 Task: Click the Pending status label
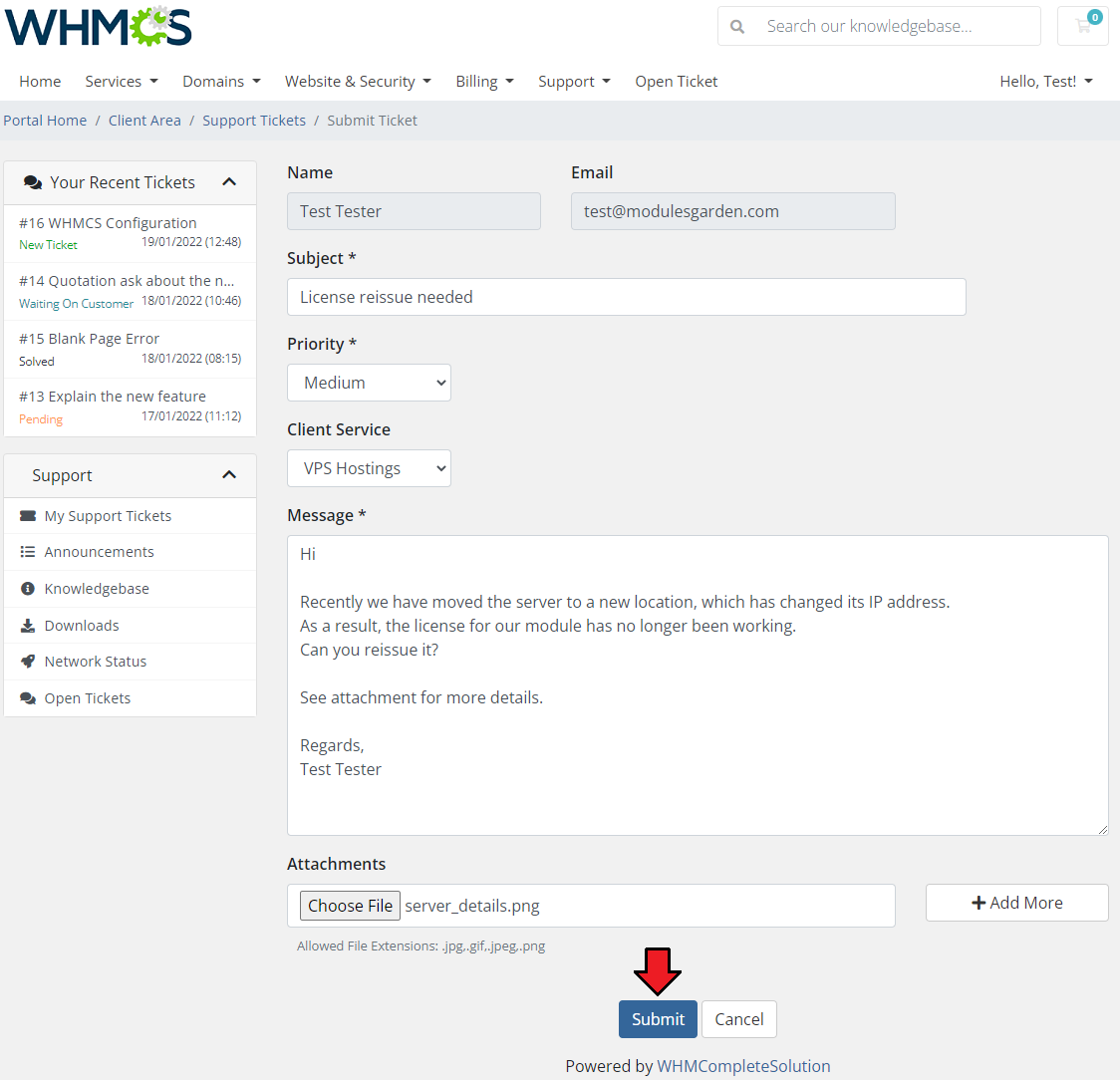[41, 419]
